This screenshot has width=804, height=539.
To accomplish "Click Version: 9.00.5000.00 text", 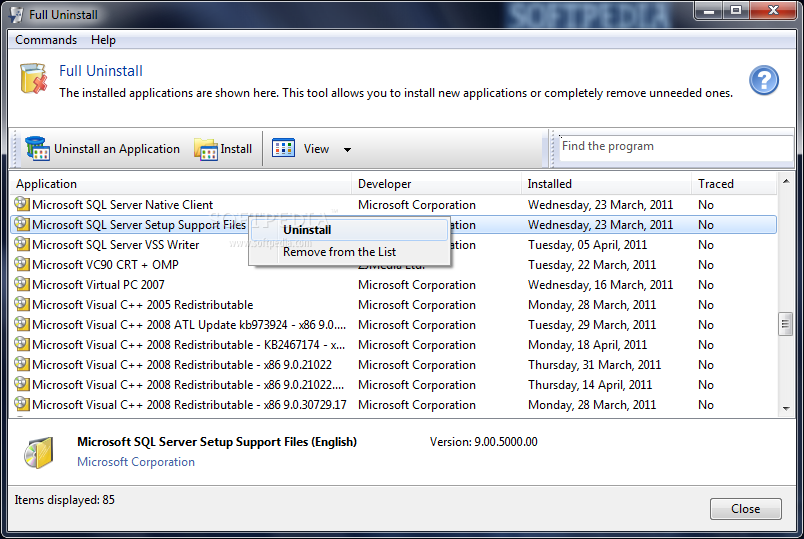I will point(484,442).
